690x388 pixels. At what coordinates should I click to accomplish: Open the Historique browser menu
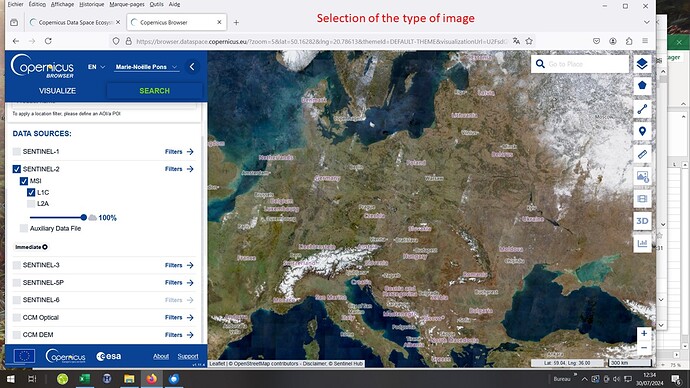point(92,4)
